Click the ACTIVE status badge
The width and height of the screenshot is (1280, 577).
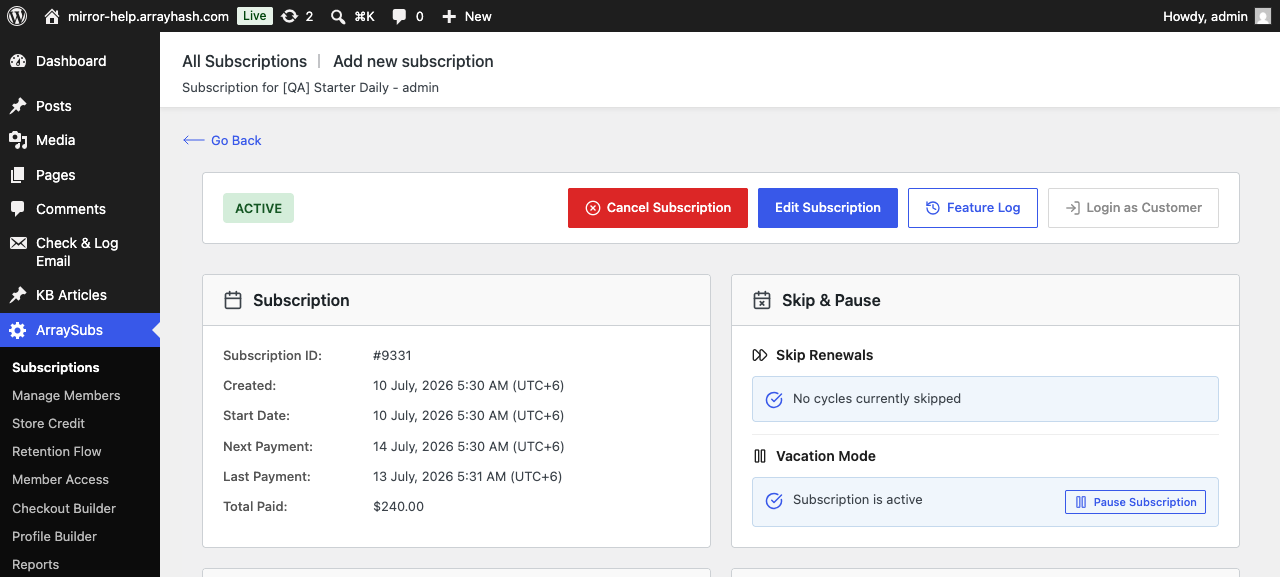(x=258, y=208)
